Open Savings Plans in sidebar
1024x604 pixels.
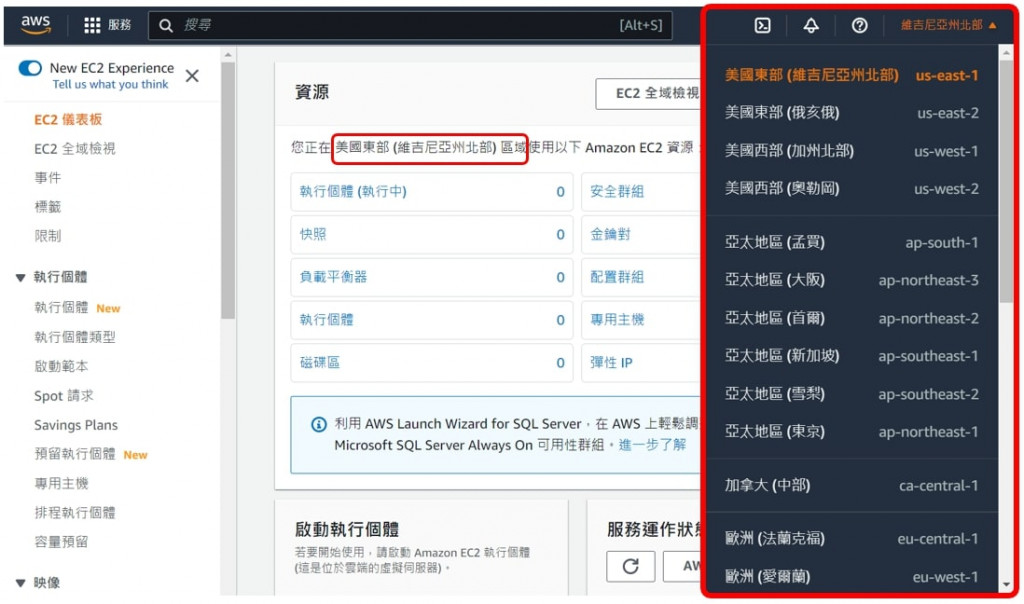click(76, 425)
